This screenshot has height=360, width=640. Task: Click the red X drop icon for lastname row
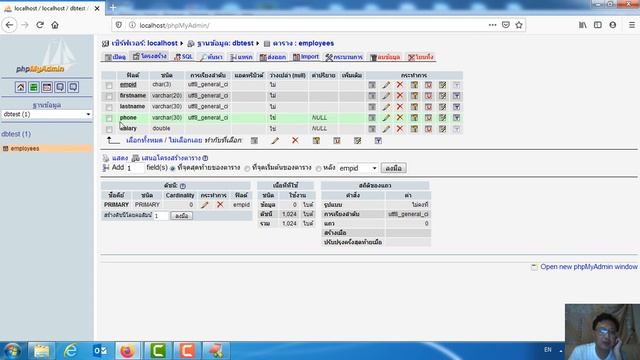400,107
